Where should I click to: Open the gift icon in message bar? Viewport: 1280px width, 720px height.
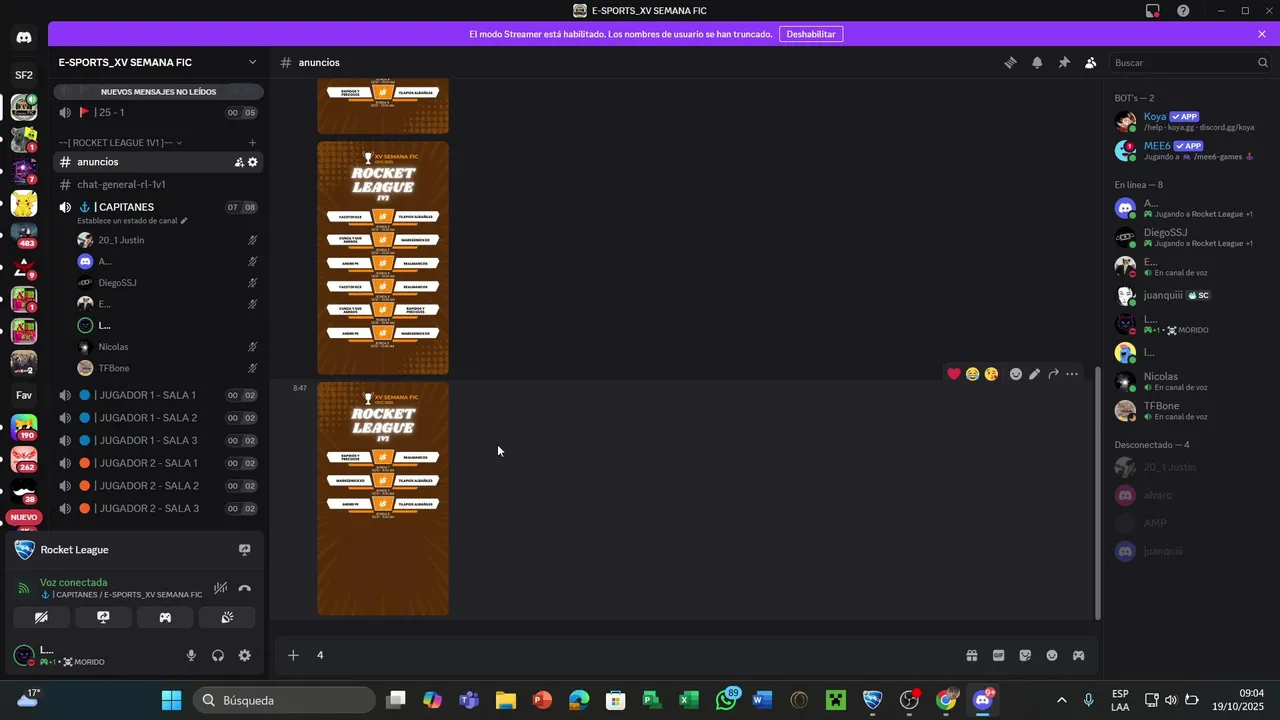(x=971, y=656)
